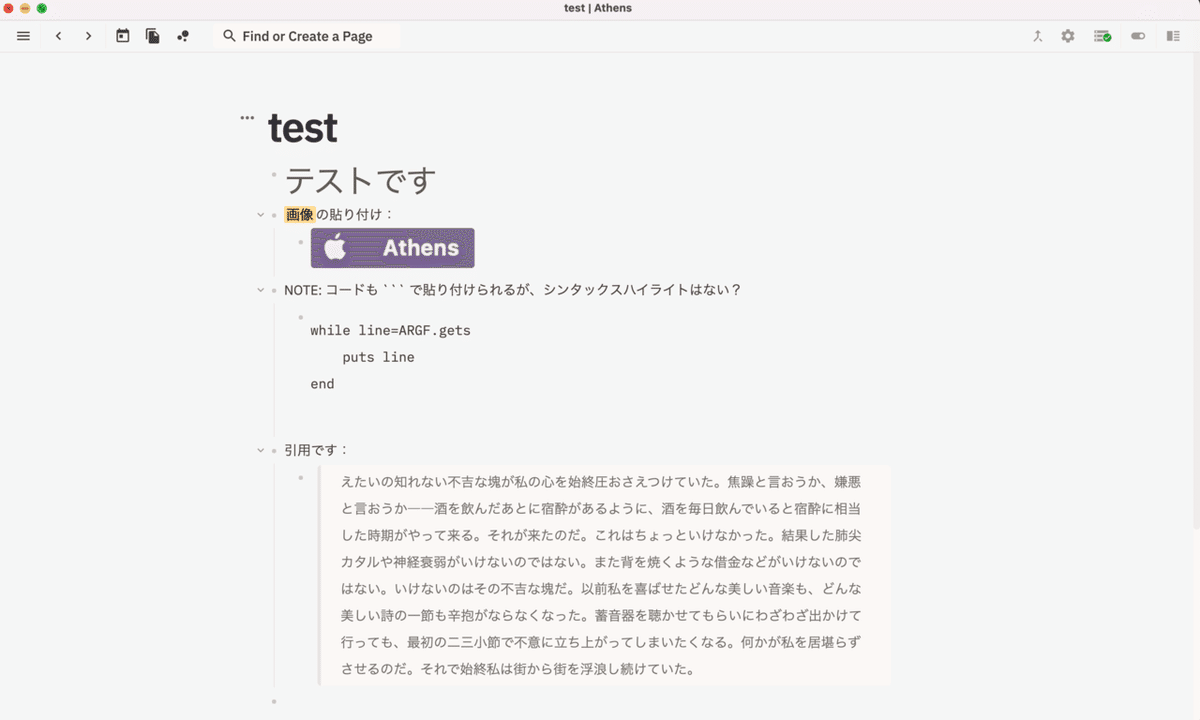Toggle the right sidebar panel icon

(1172, 36)
